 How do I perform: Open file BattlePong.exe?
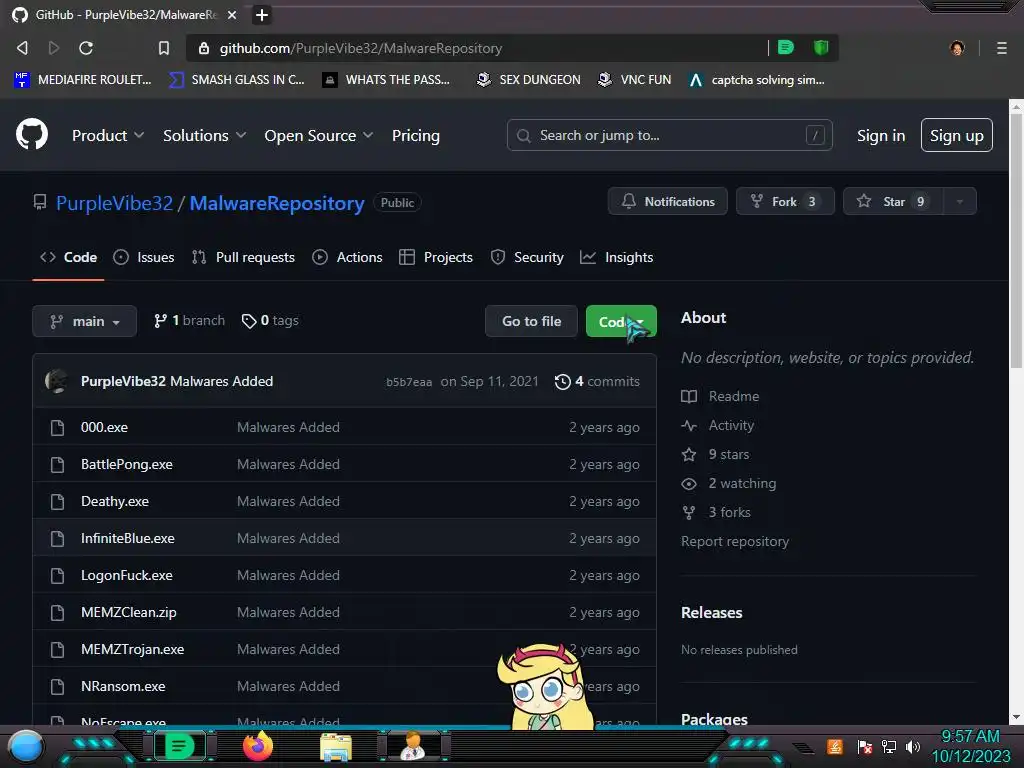pos(127,464)
